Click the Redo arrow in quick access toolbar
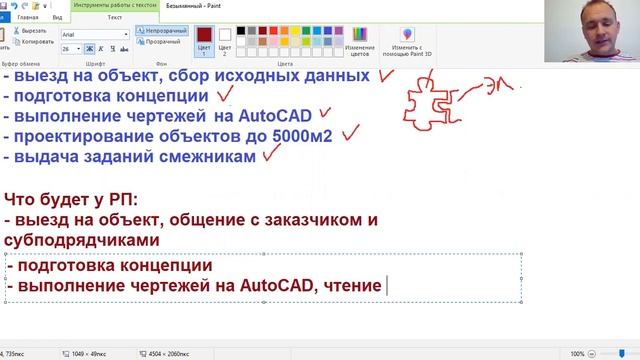 (x=24, y=6)
